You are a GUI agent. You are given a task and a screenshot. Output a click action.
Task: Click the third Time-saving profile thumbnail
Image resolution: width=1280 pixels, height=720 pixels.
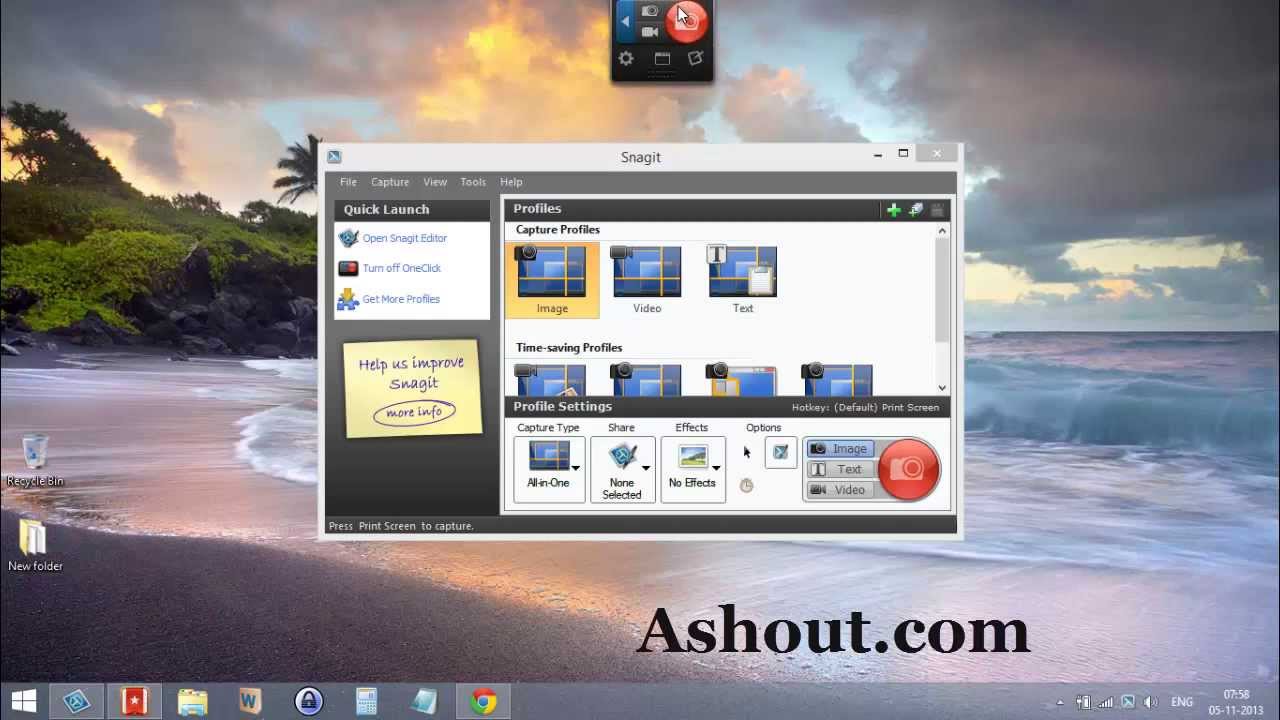[x=741, y=380]
